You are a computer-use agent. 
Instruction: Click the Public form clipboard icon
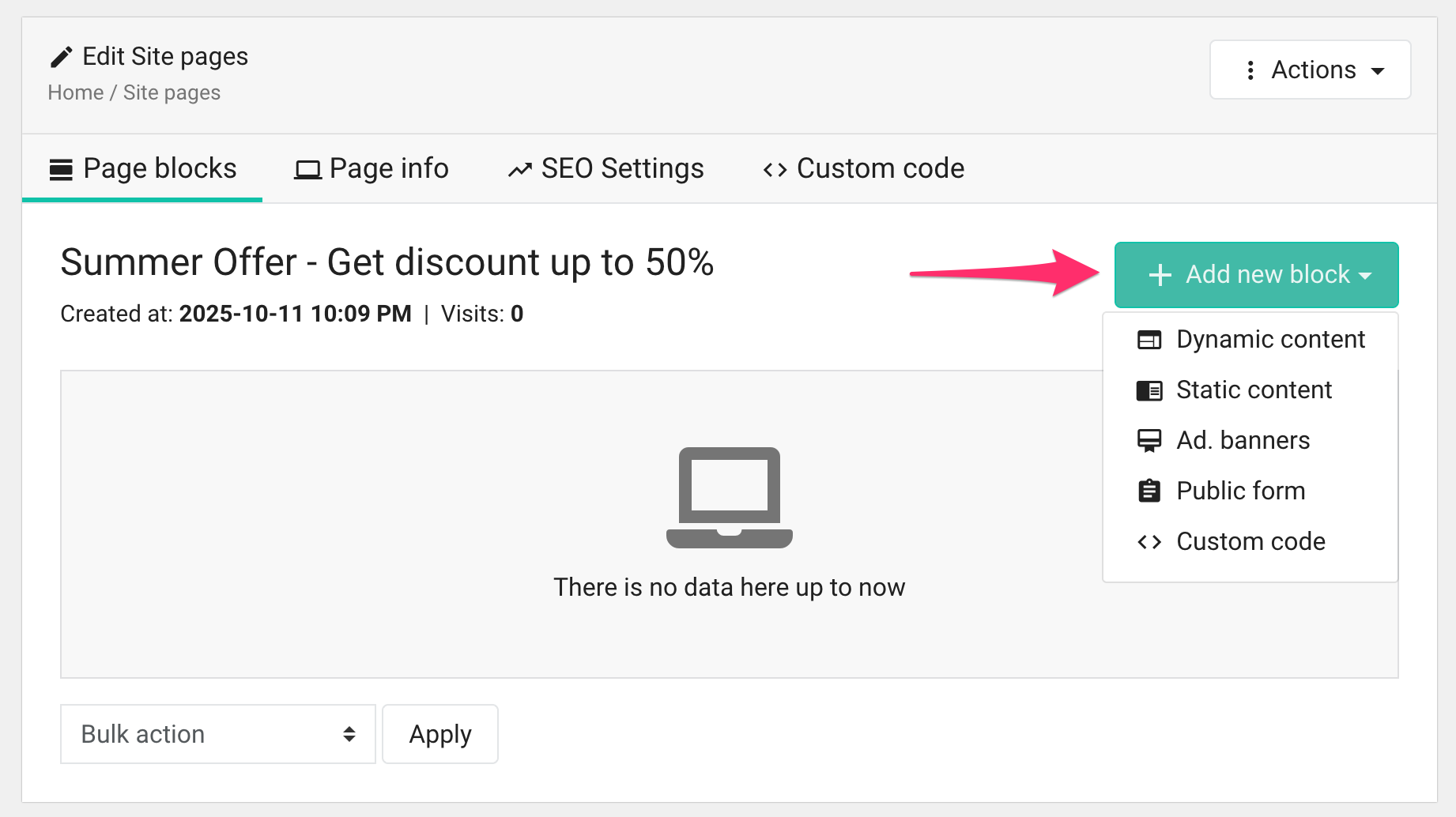tap(1149, 491)
